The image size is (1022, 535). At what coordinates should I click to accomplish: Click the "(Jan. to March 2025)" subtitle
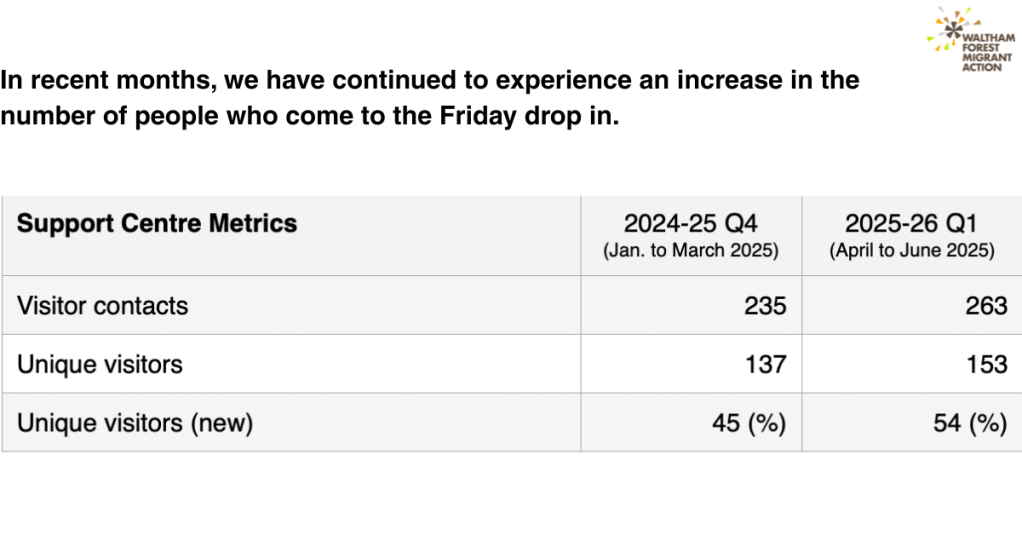pyautogui.click(x=690, y=252)
